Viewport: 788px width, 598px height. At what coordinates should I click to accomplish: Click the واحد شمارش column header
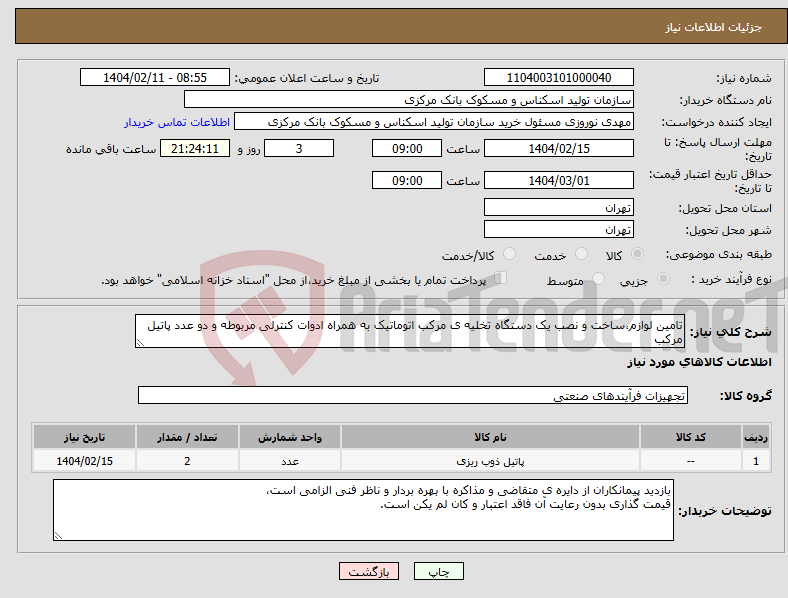click(290, 437)
